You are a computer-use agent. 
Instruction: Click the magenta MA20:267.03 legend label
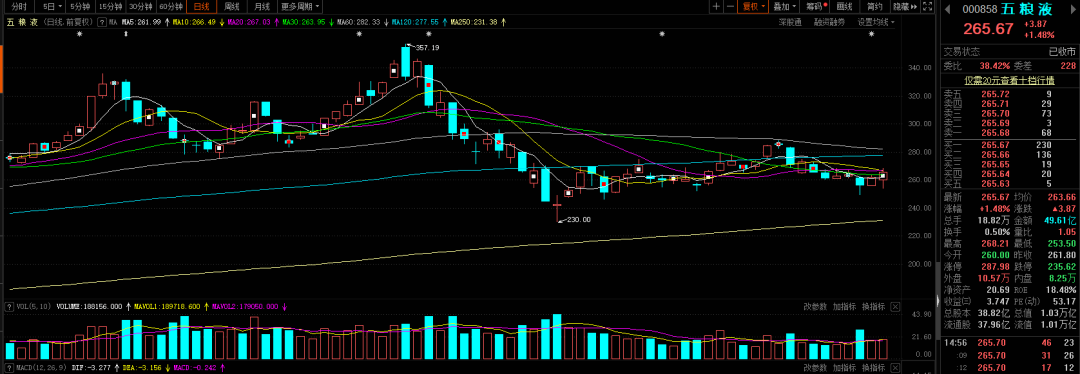pos(249,22)
